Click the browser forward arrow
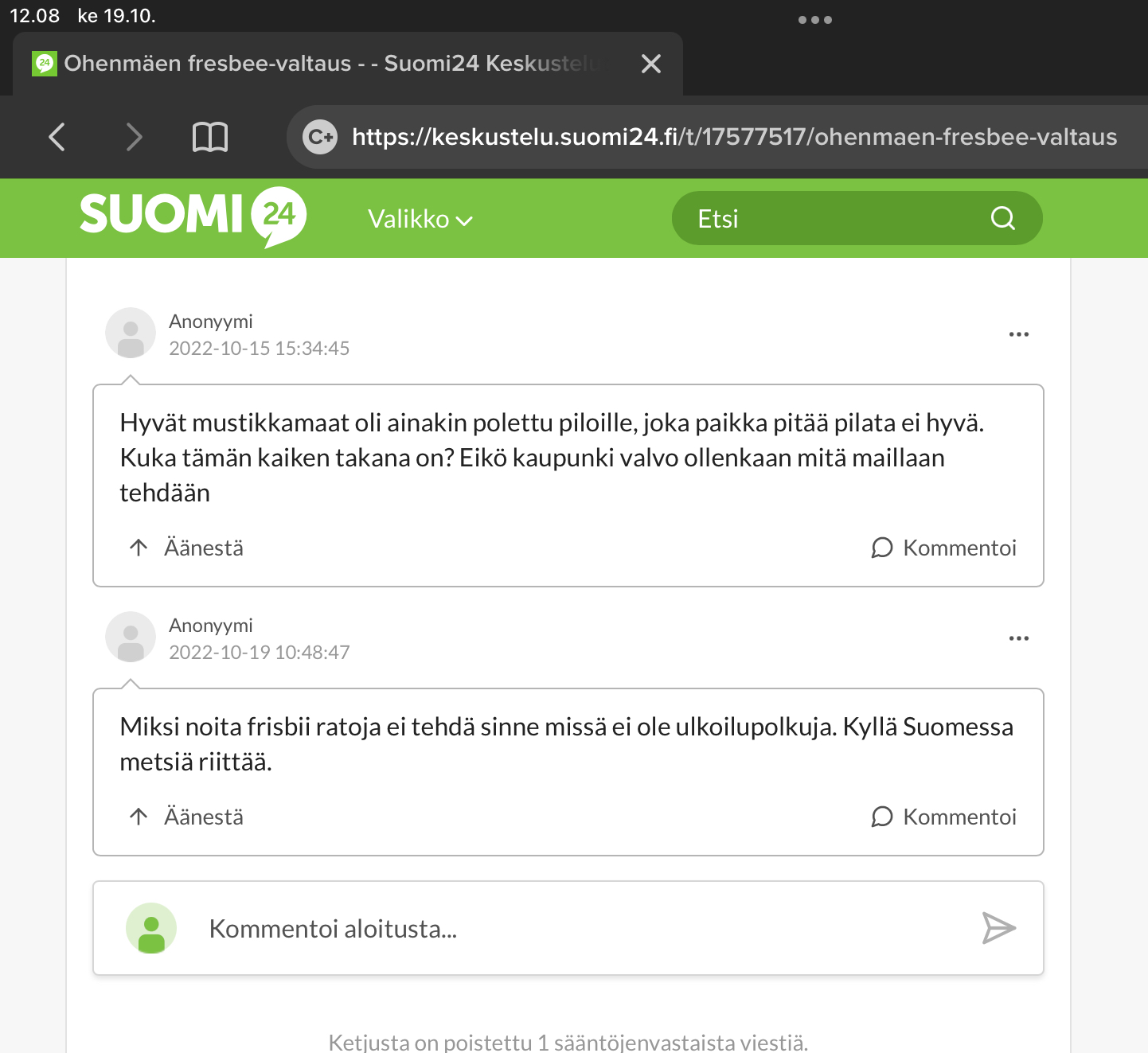The image size is (1148, 1053). [x=134, y=137]
